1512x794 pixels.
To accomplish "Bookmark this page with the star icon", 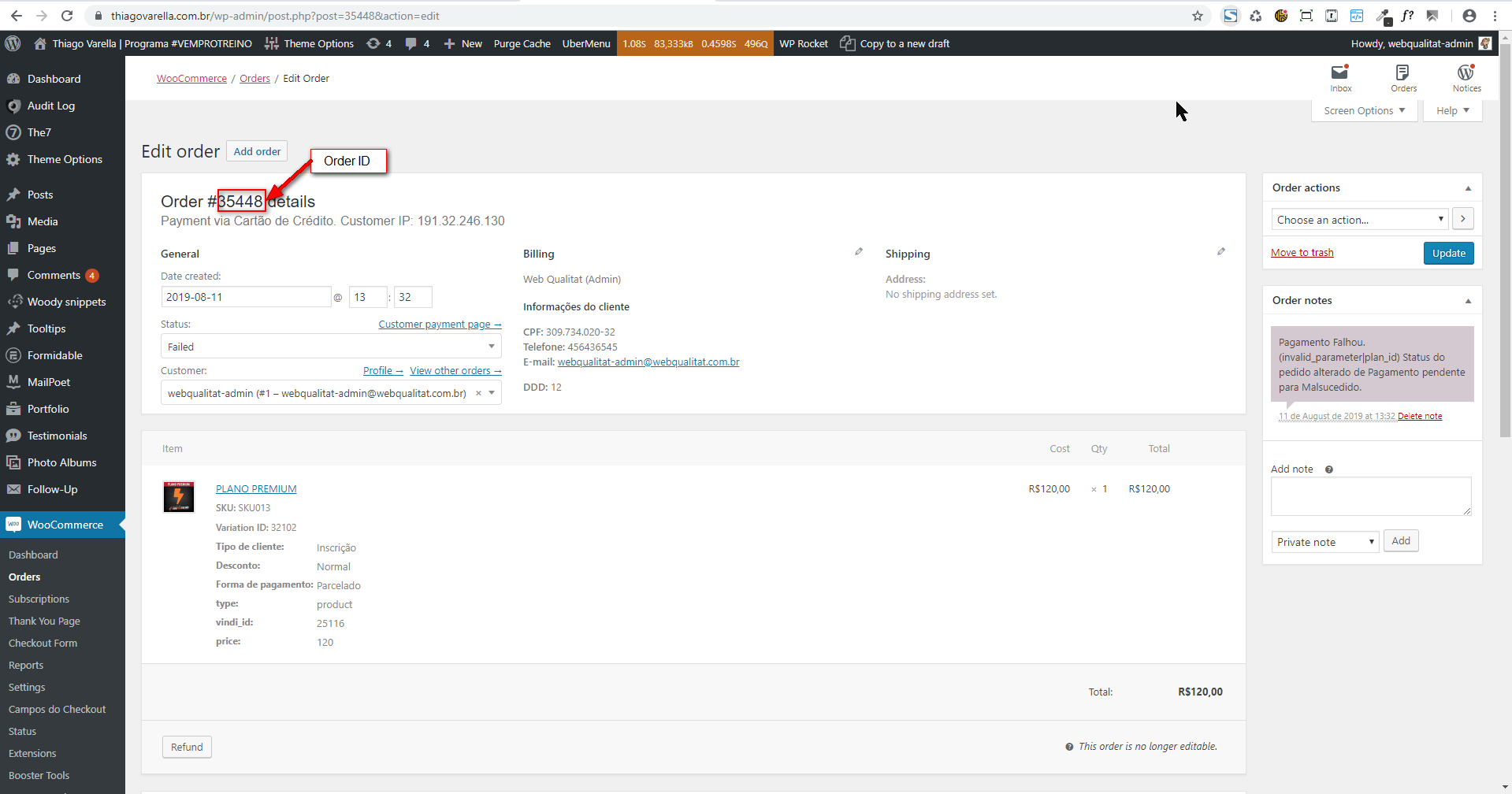I will click(1198, 16).
